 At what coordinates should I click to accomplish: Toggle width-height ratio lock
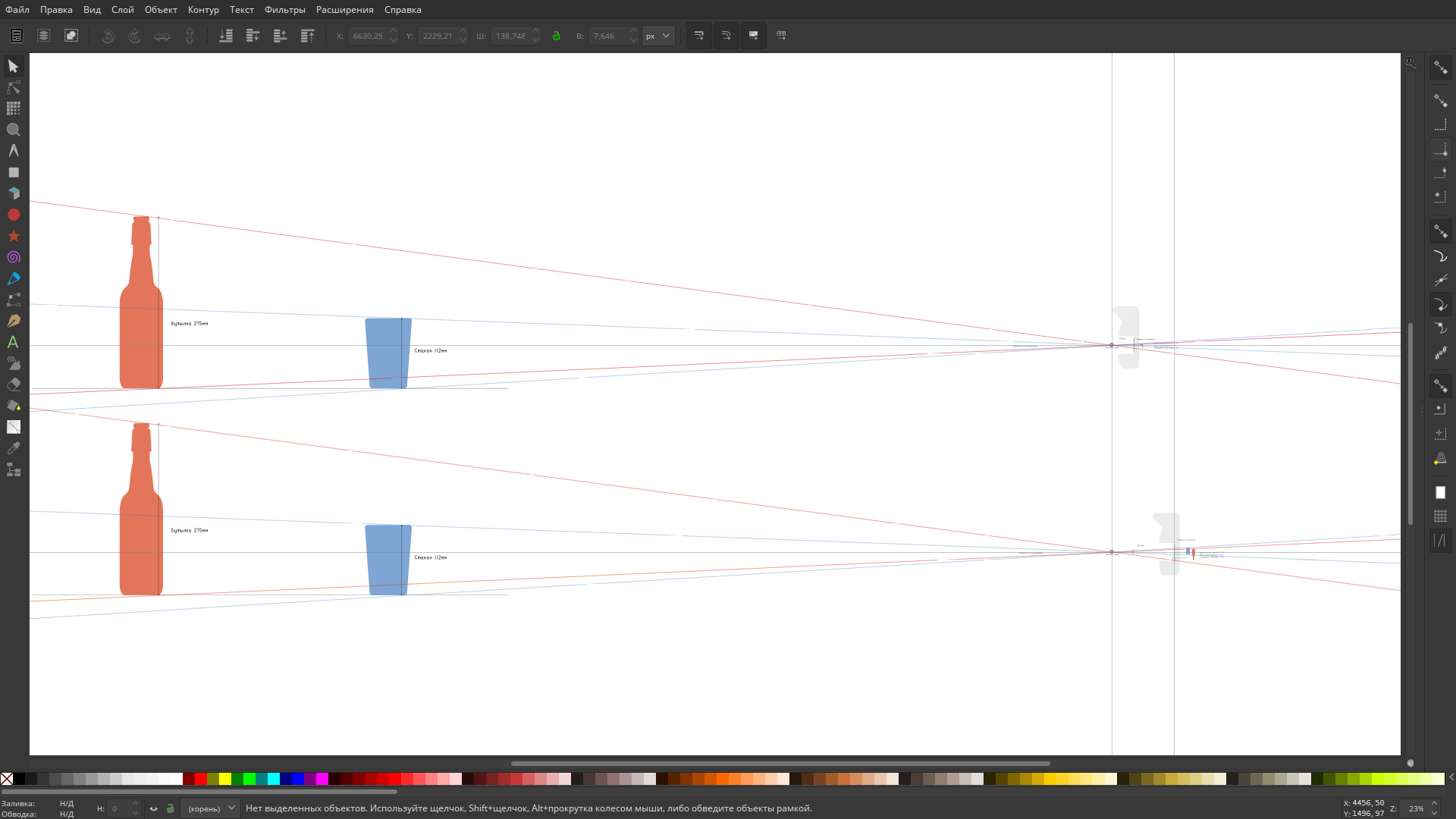click(x=556, y=36)
